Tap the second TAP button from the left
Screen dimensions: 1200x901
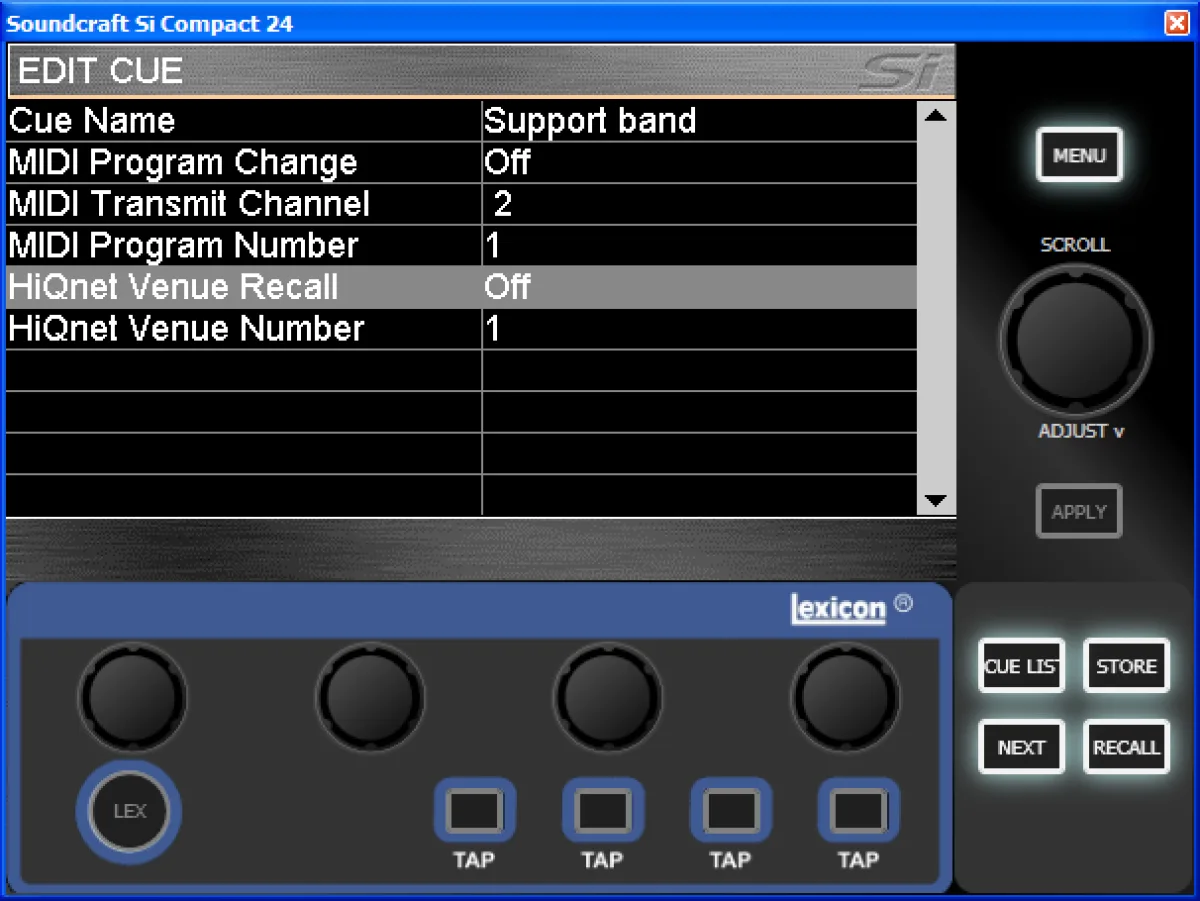point(602,810)
